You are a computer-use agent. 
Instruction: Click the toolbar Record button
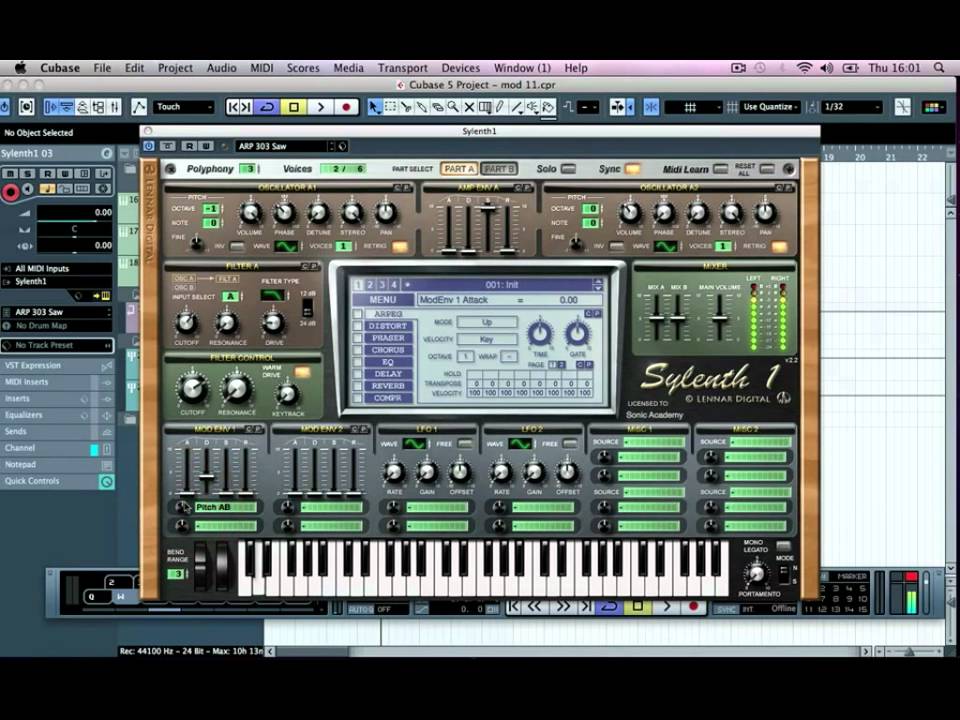(346, 107)
